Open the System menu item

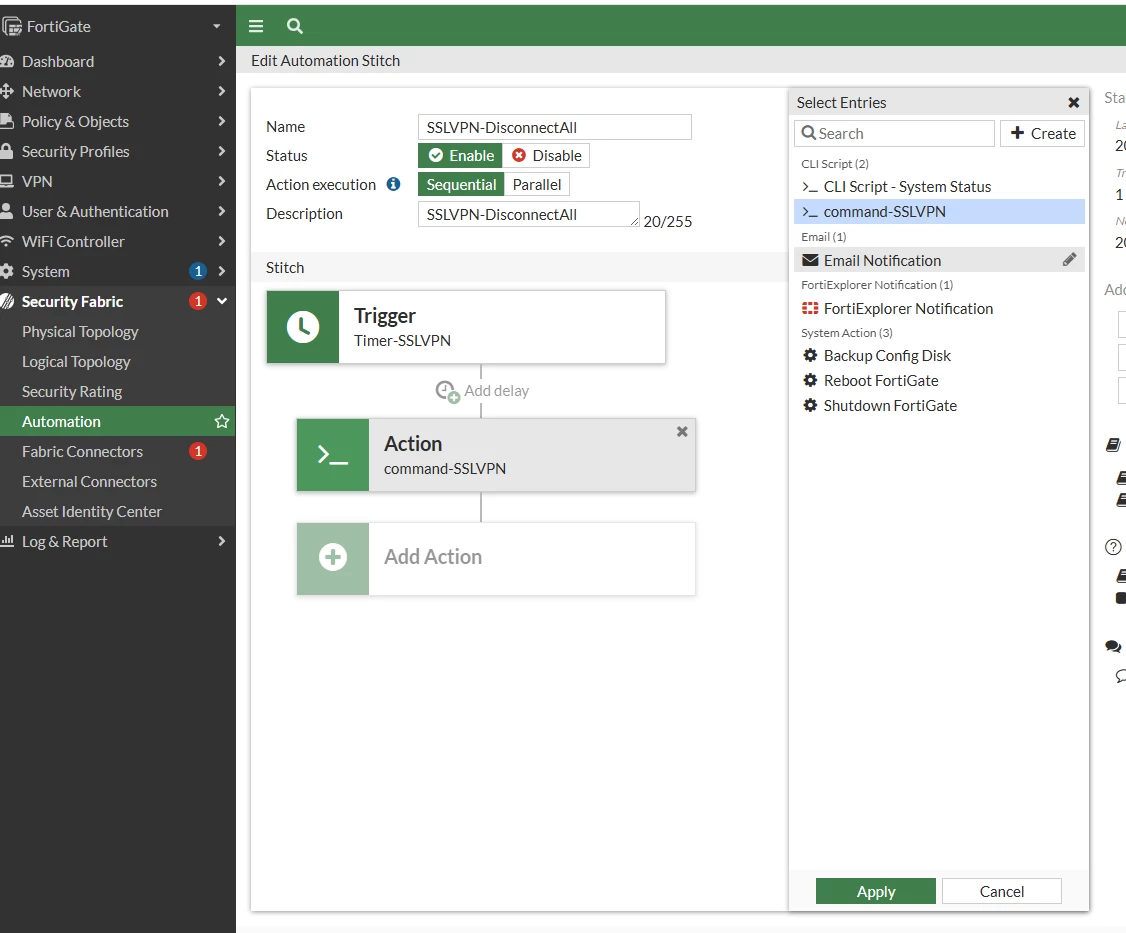(x=118, y=271)
